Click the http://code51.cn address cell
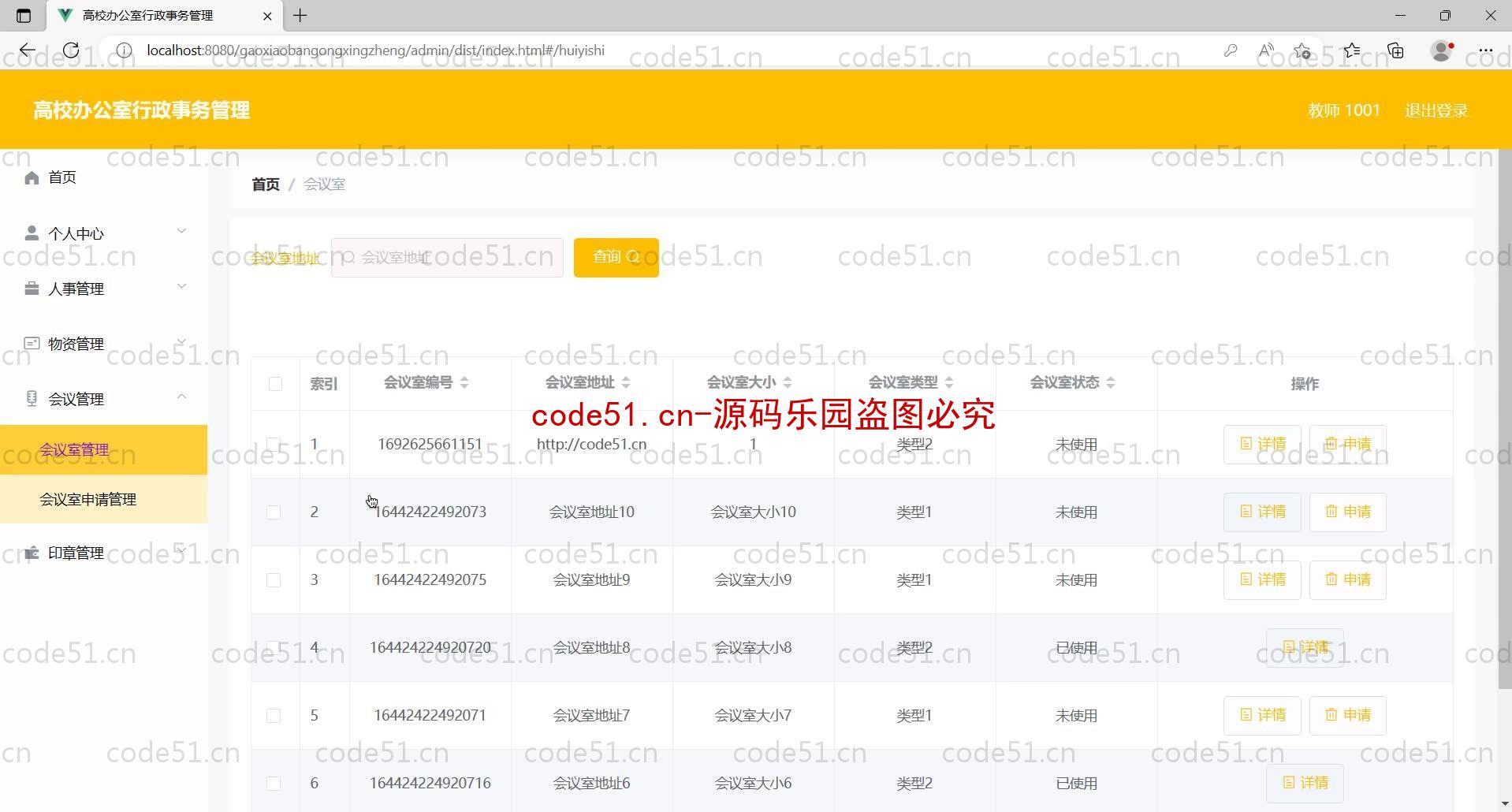1512x812 pixels. [x=591, y=445]
